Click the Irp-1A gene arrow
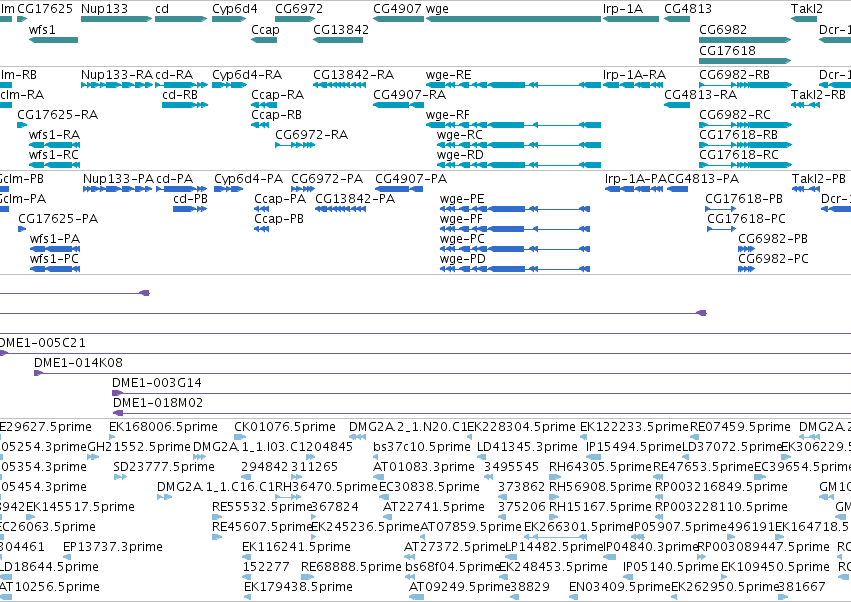The width and height of the screenshot is (851, 602). point(631,19)
